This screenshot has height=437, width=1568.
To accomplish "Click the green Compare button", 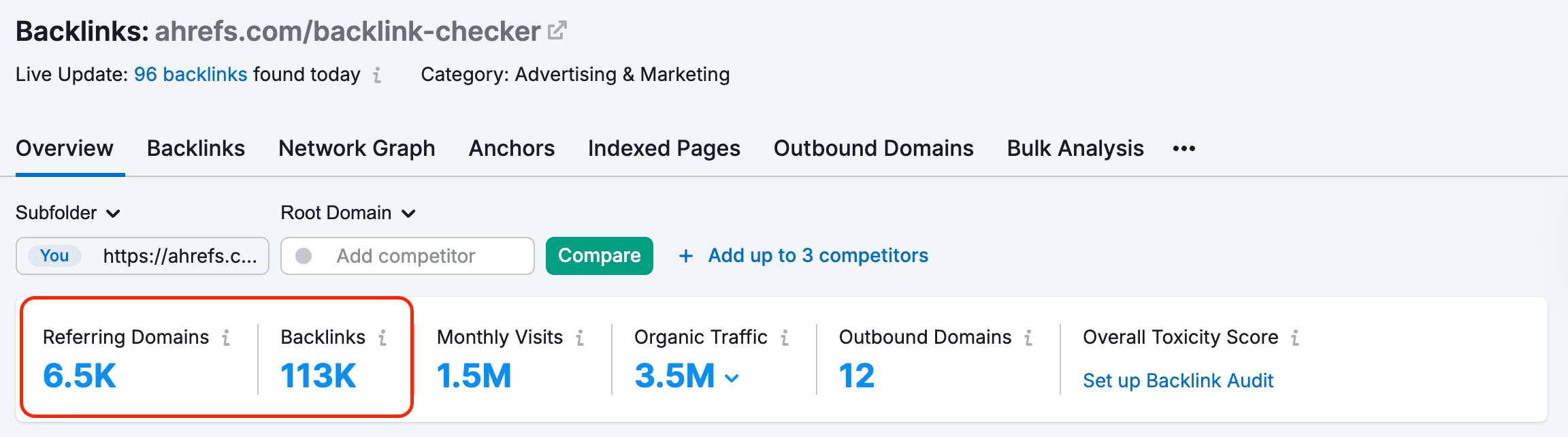I will point(600,256).
